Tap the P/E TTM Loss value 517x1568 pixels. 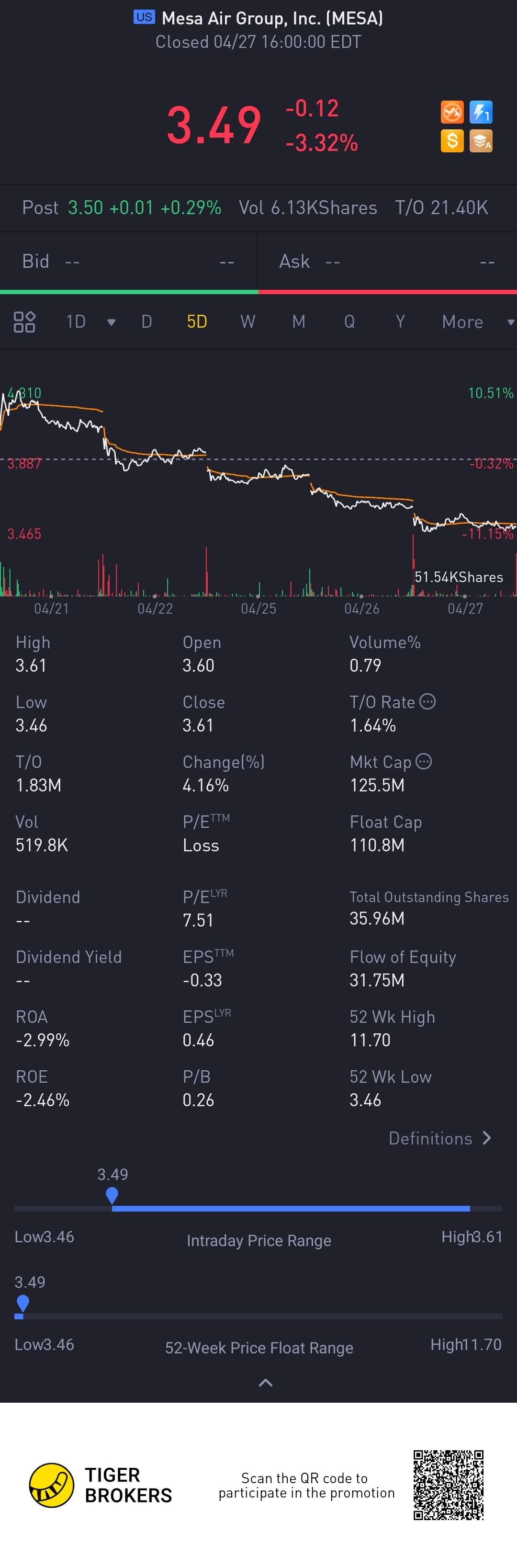pyautogui.click(x=201, y=845)
